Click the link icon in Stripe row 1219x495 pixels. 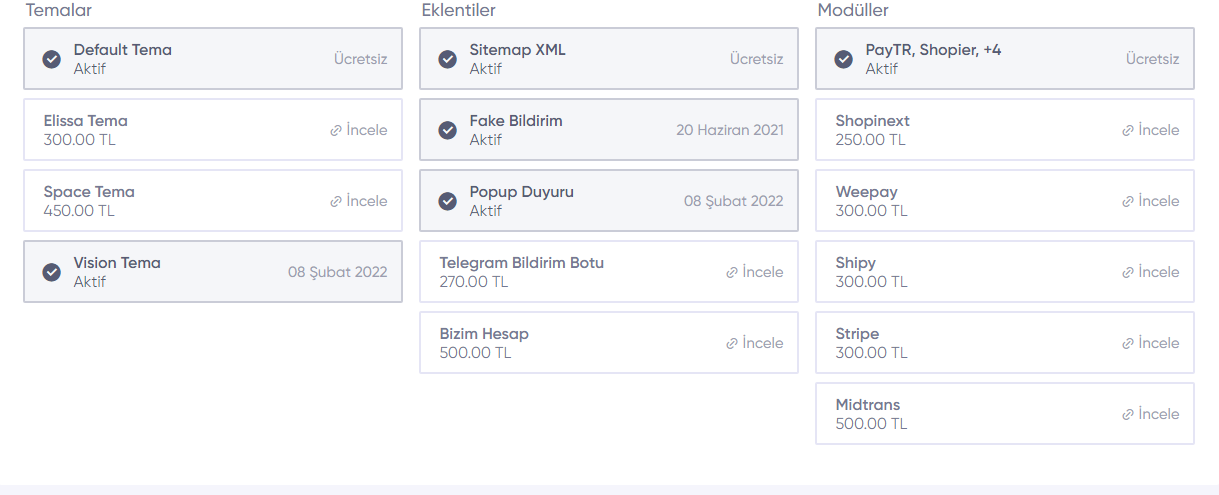point(1128,343)
